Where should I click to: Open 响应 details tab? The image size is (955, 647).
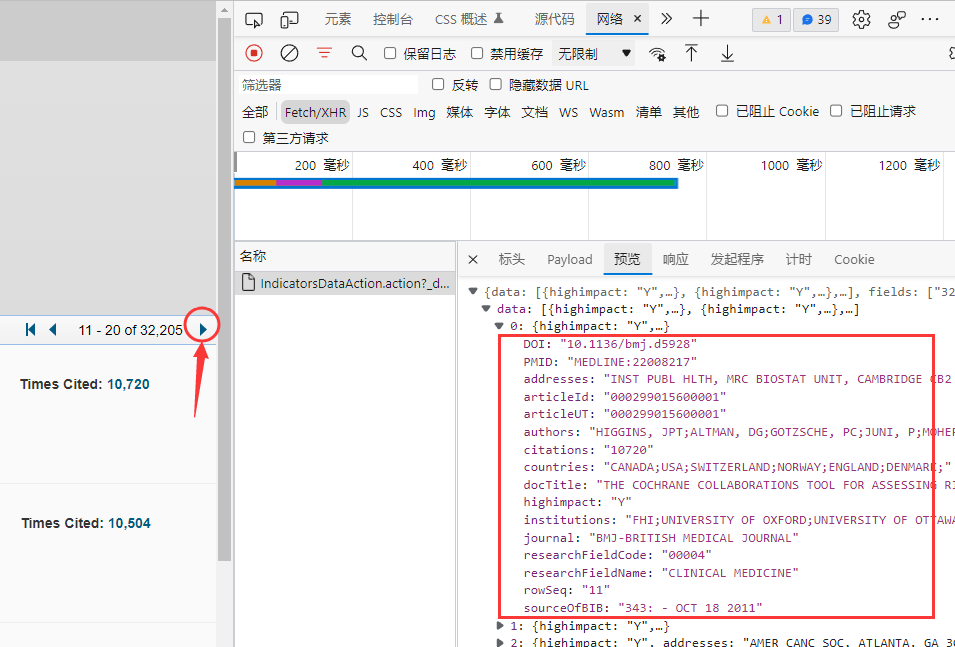tap(675, 260)
